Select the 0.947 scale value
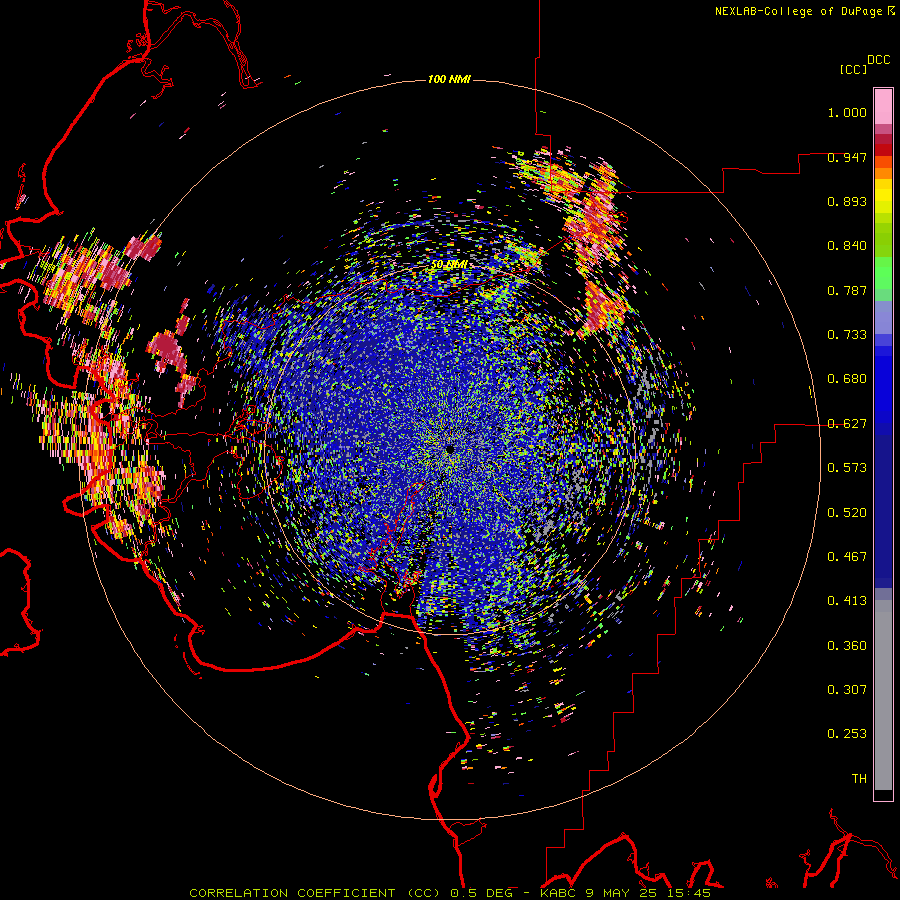 coord(847,157)
